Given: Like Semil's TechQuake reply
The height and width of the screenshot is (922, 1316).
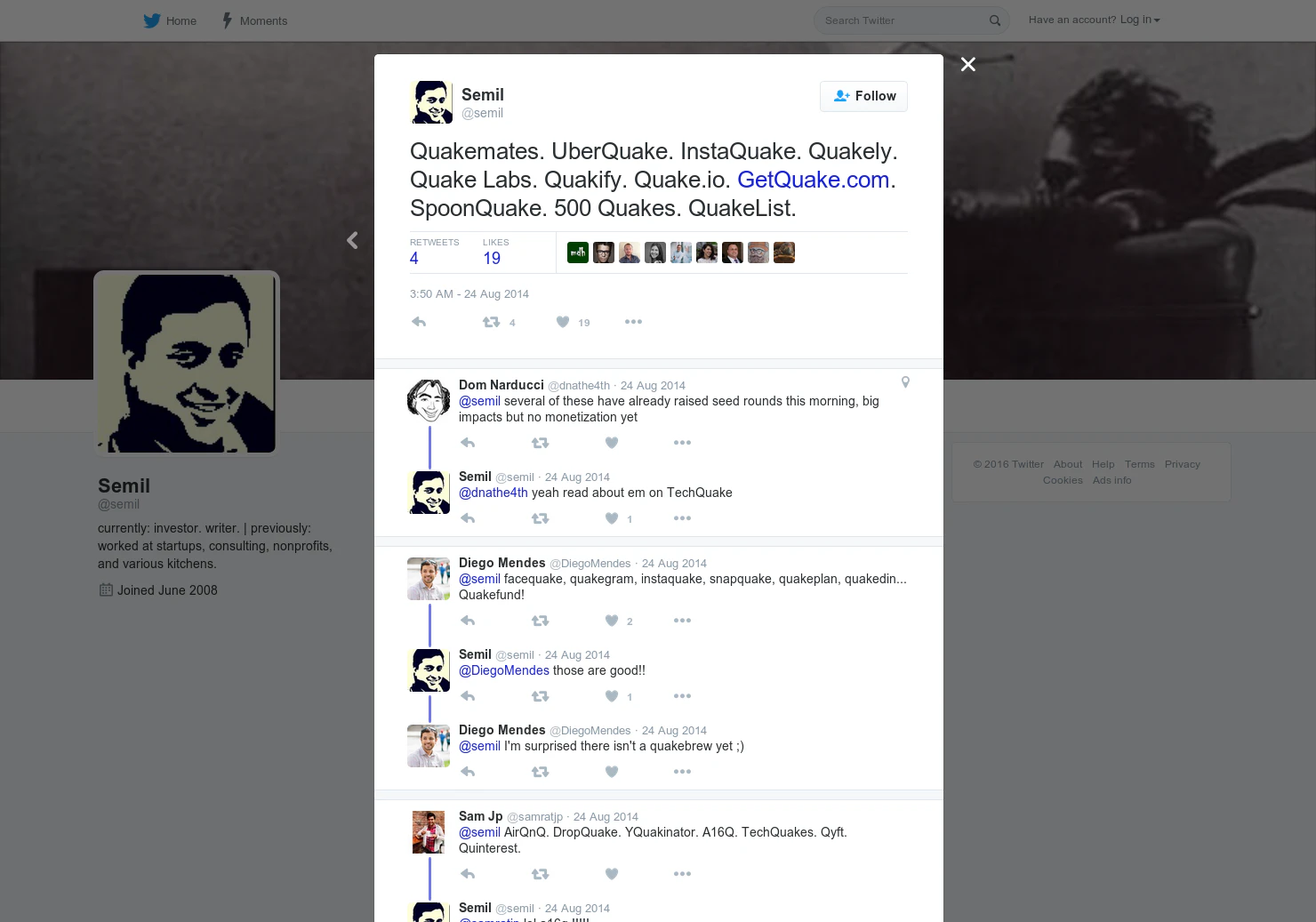Looking at the screenshot, I should point(612,518).
